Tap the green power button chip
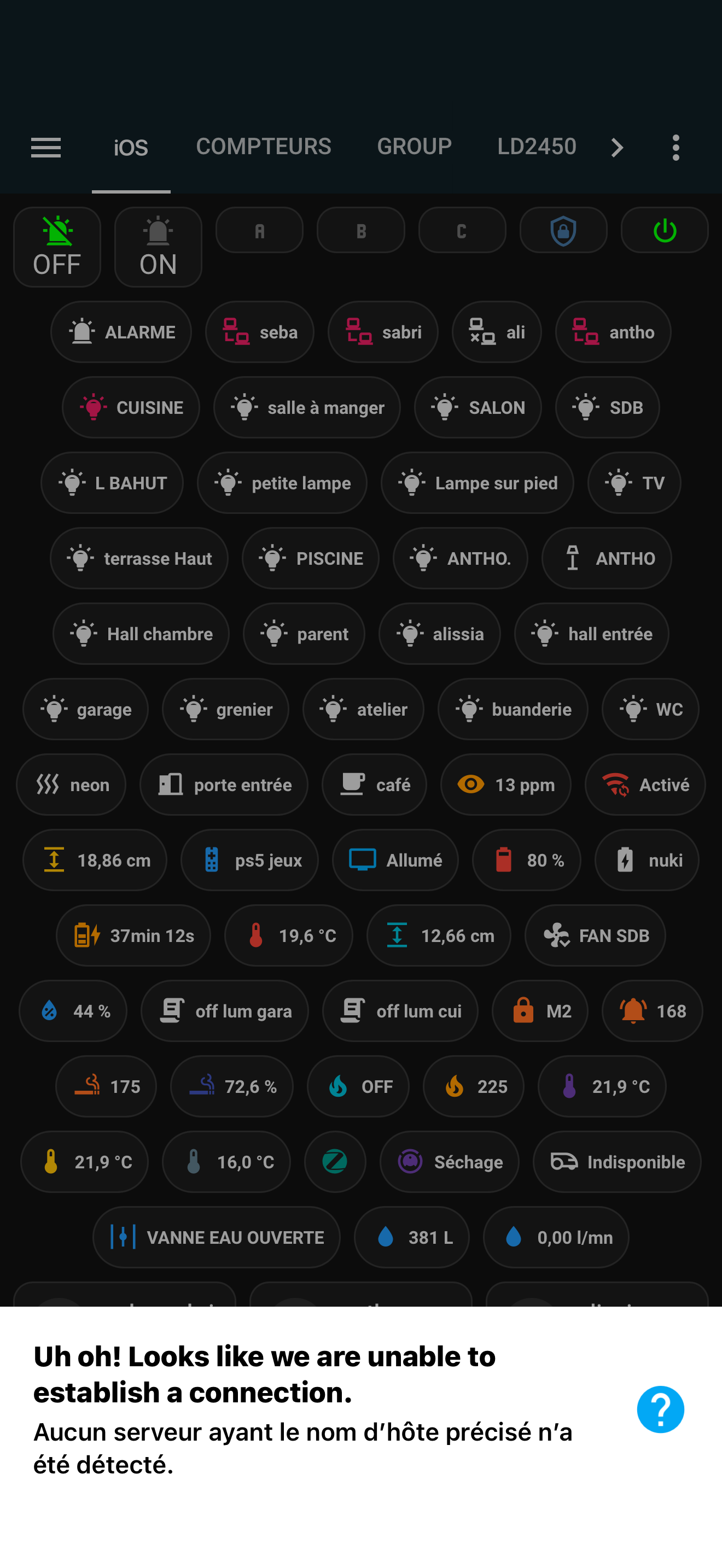The width and height of the screenshot is (722, 1568). click(664, 230)
